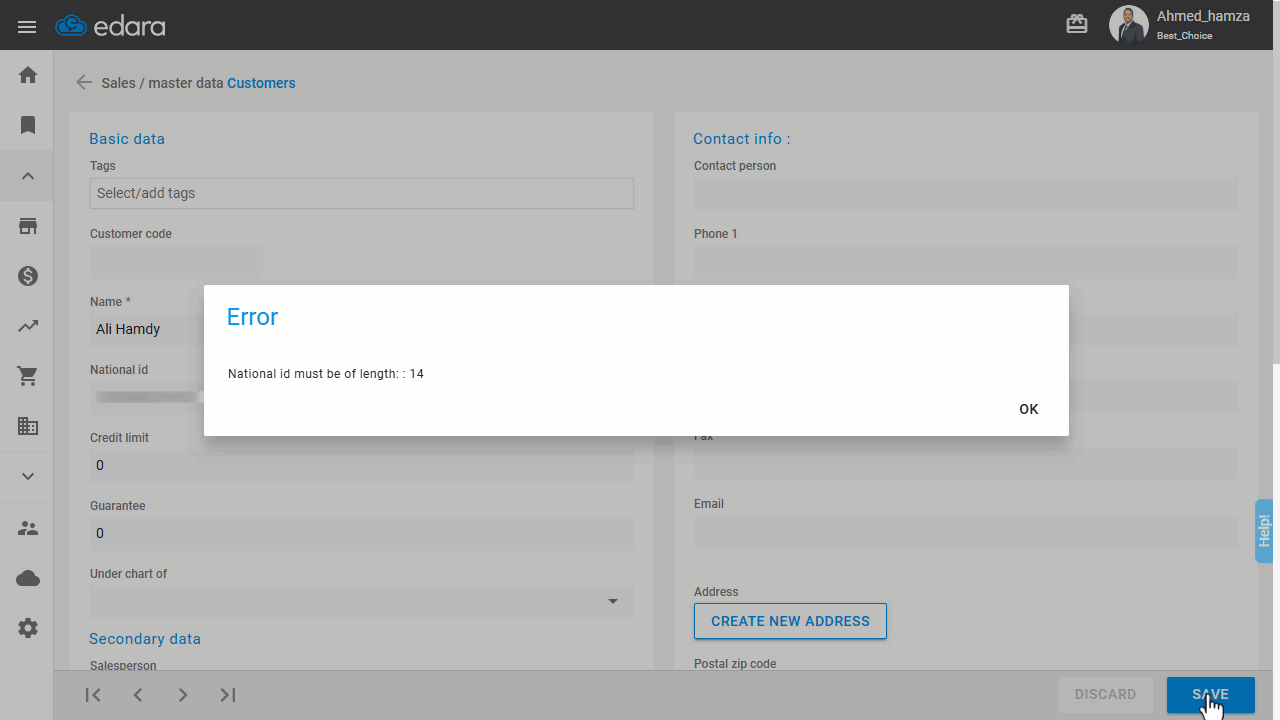
Task: Click the Select/add tags field
Action: 362,193
